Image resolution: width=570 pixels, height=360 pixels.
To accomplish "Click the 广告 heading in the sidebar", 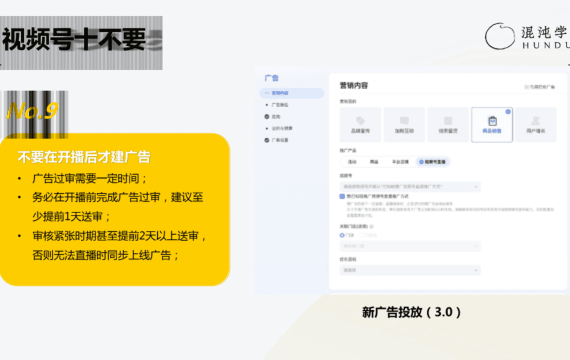I will [x=272, y=78].
